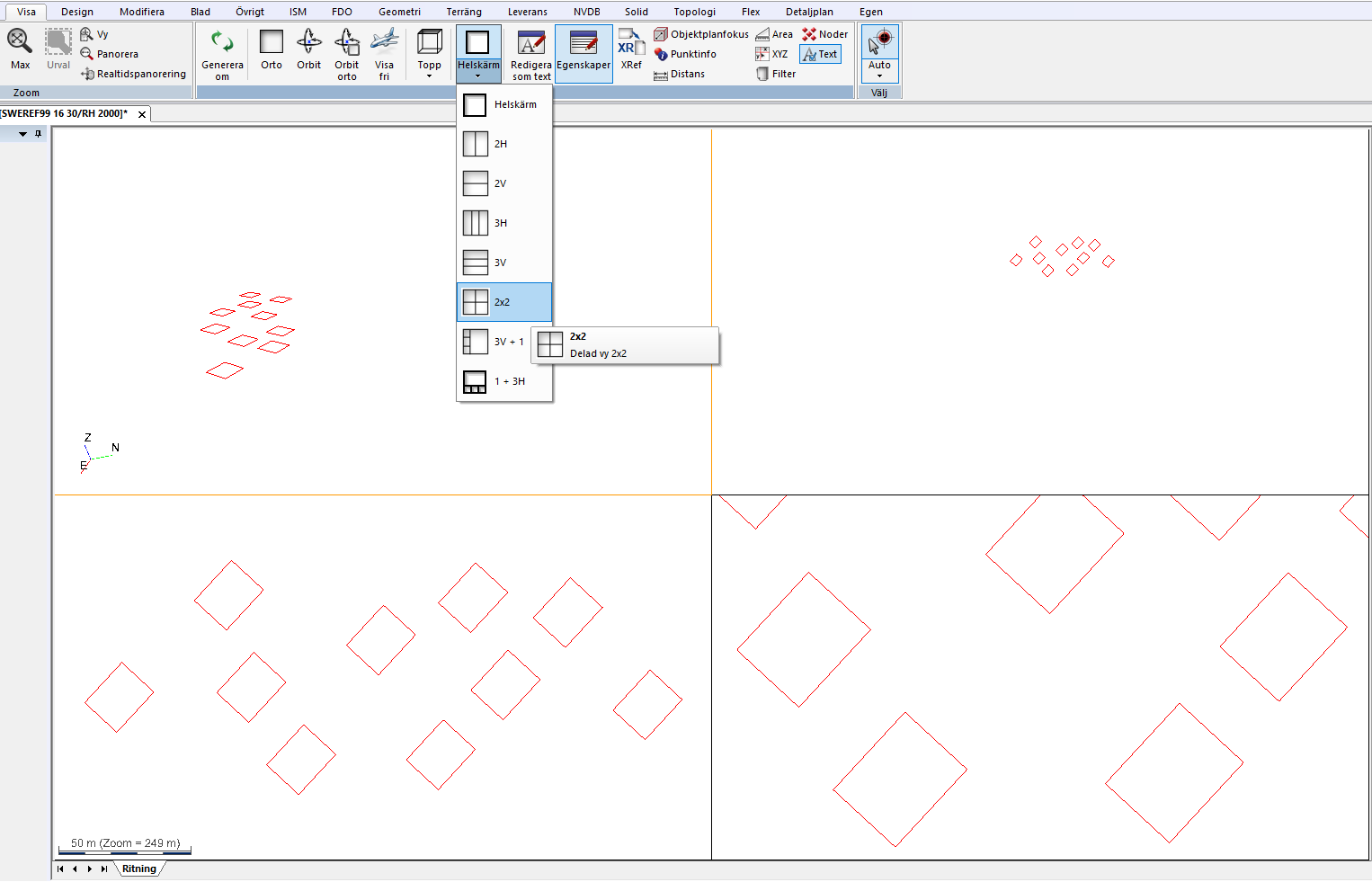Image resolution: width=1372 pixels, height=882 pixels.
Task: Open the Auto select dropdown
Action: [x=879, y=76]
